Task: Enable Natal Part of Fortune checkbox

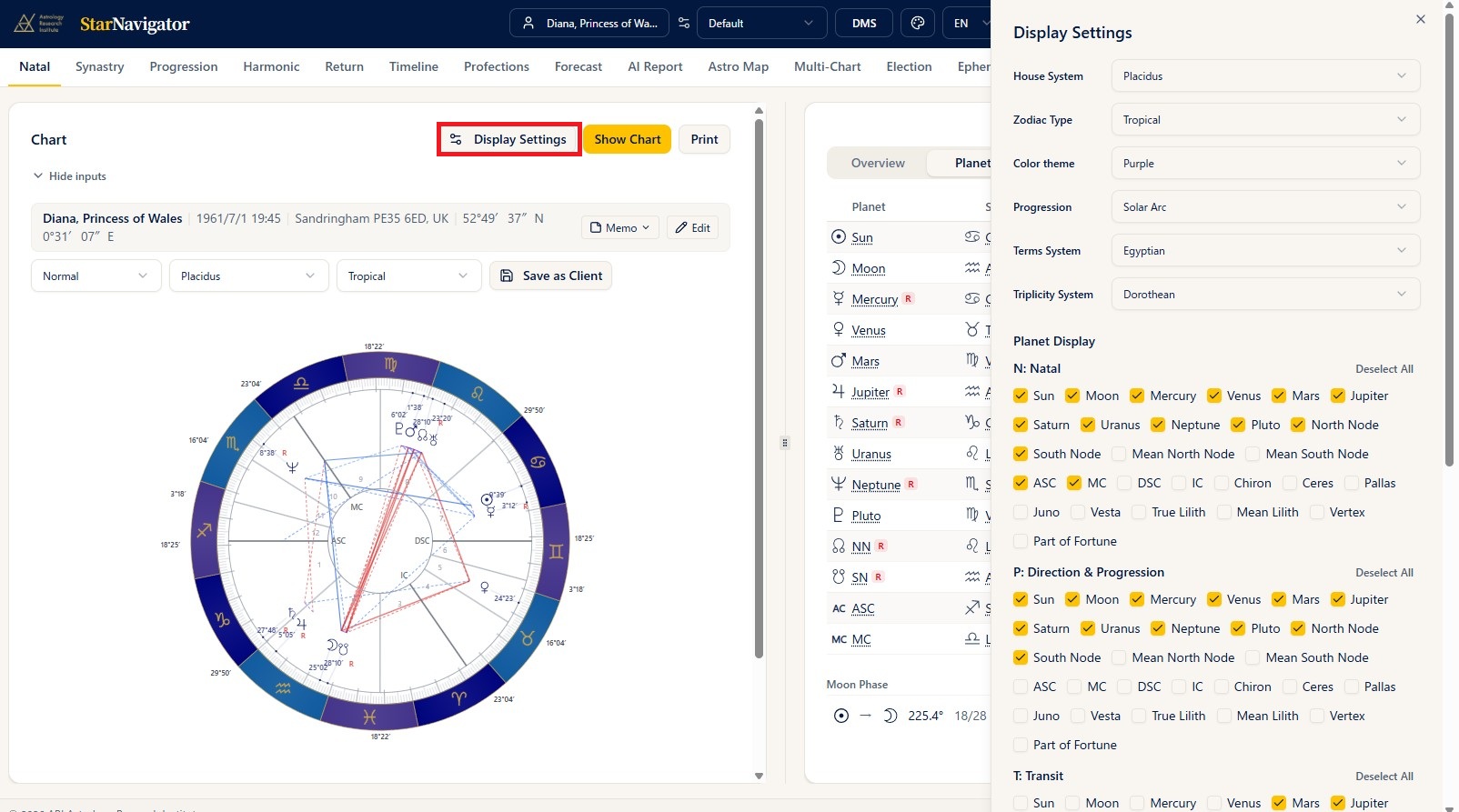Action: coord(1021,541)
